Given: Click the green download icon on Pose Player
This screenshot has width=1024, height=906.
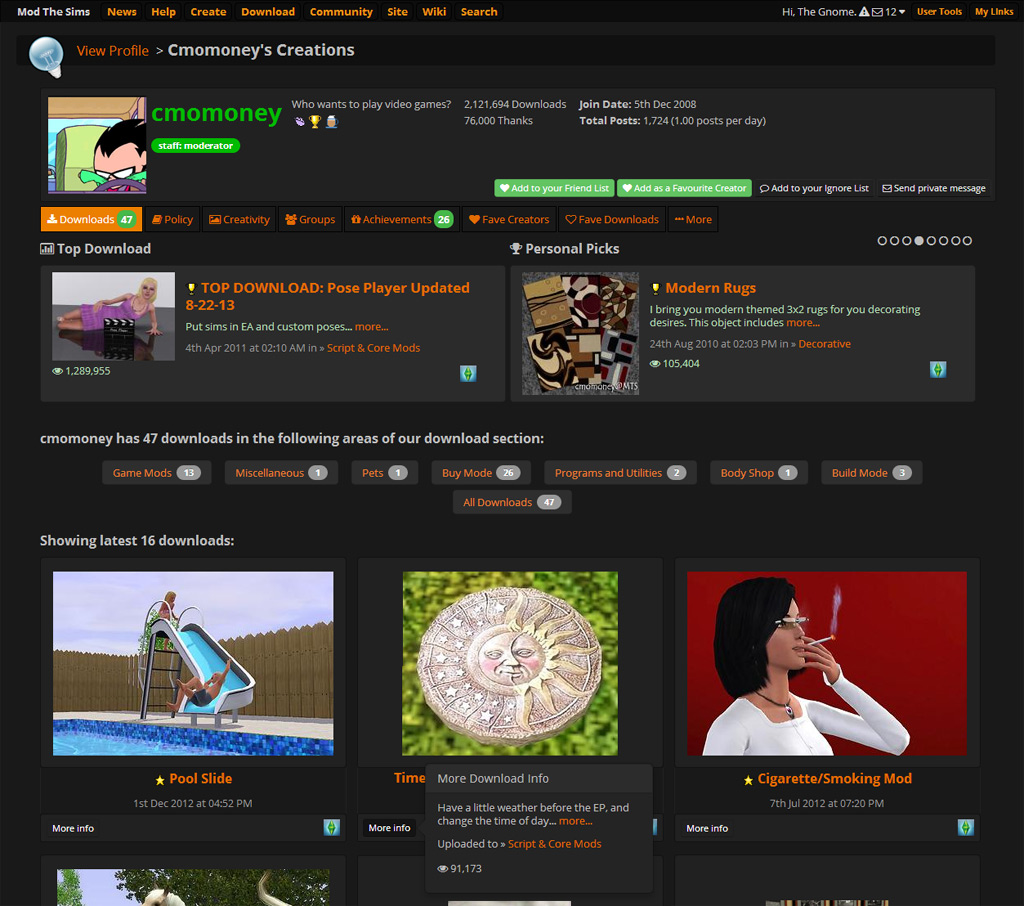Looking at the screenshot, I should [467, 372].
